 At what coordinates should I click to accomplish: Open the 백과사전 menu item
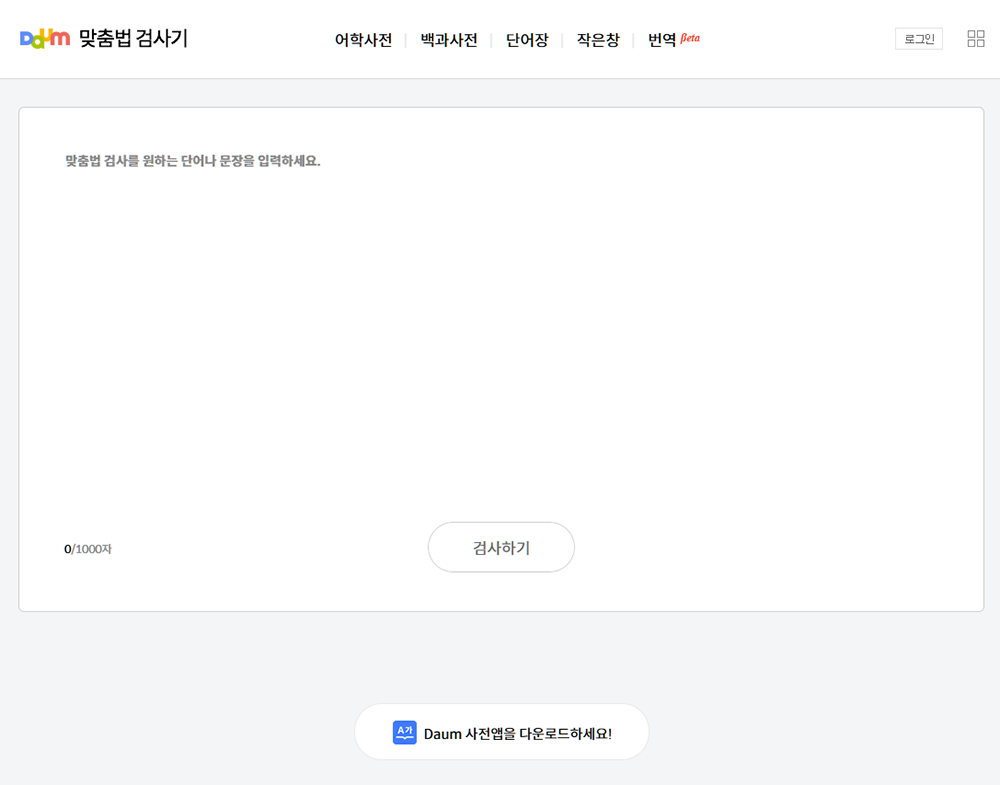447,41
